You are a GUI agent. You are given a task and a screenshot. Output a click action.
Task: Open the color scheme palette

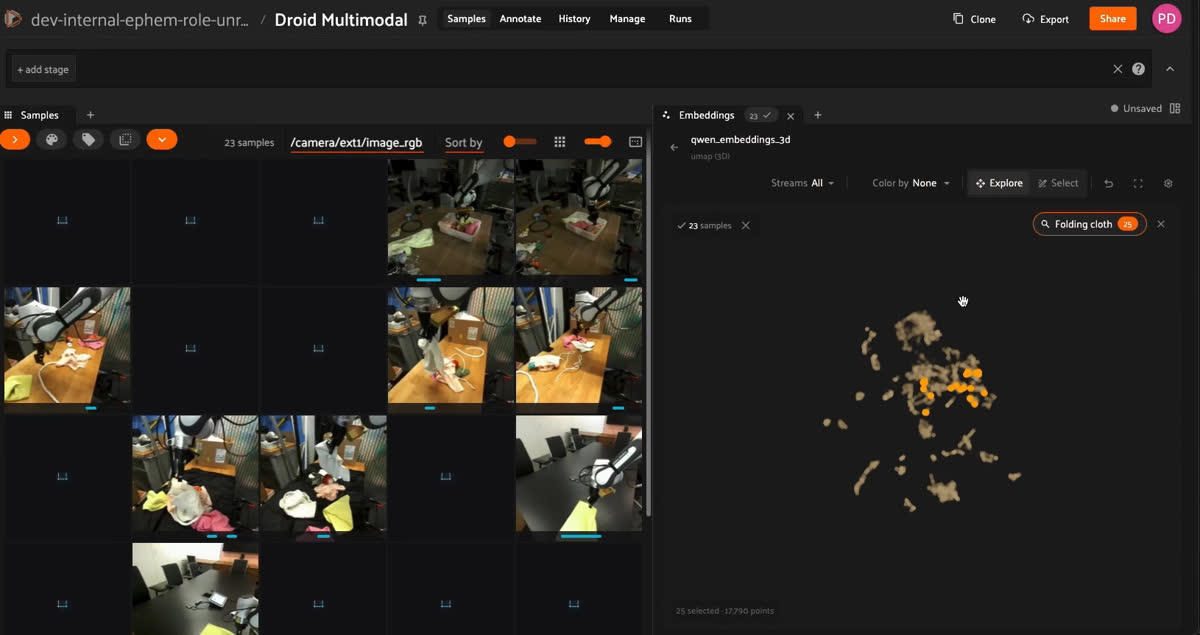click(52, 140)
